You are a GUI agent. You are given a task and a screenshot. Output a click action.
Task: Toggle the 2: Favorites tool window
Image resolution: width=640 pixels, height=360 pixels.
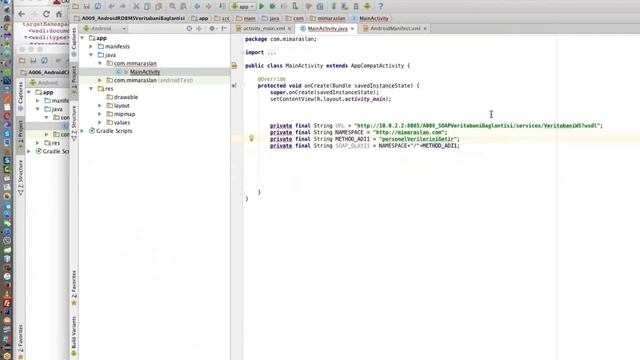[74, 287]
